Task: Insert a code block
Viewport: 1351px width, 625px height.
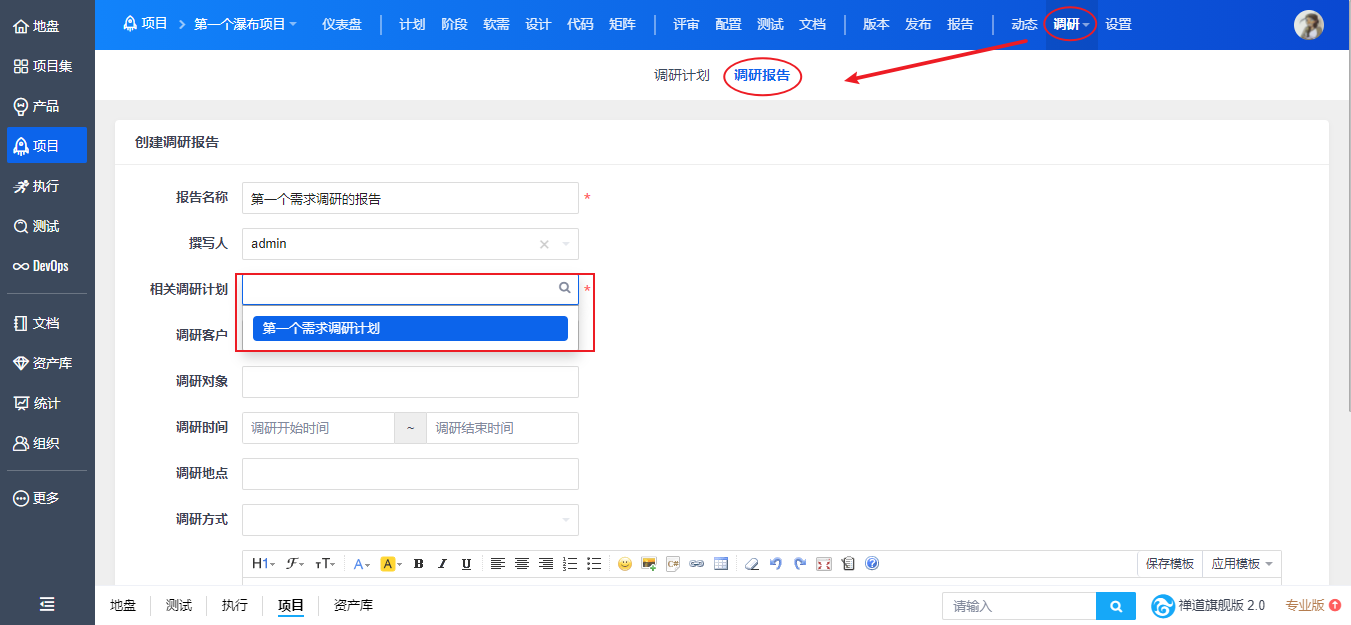Action: tap(673, 564)
